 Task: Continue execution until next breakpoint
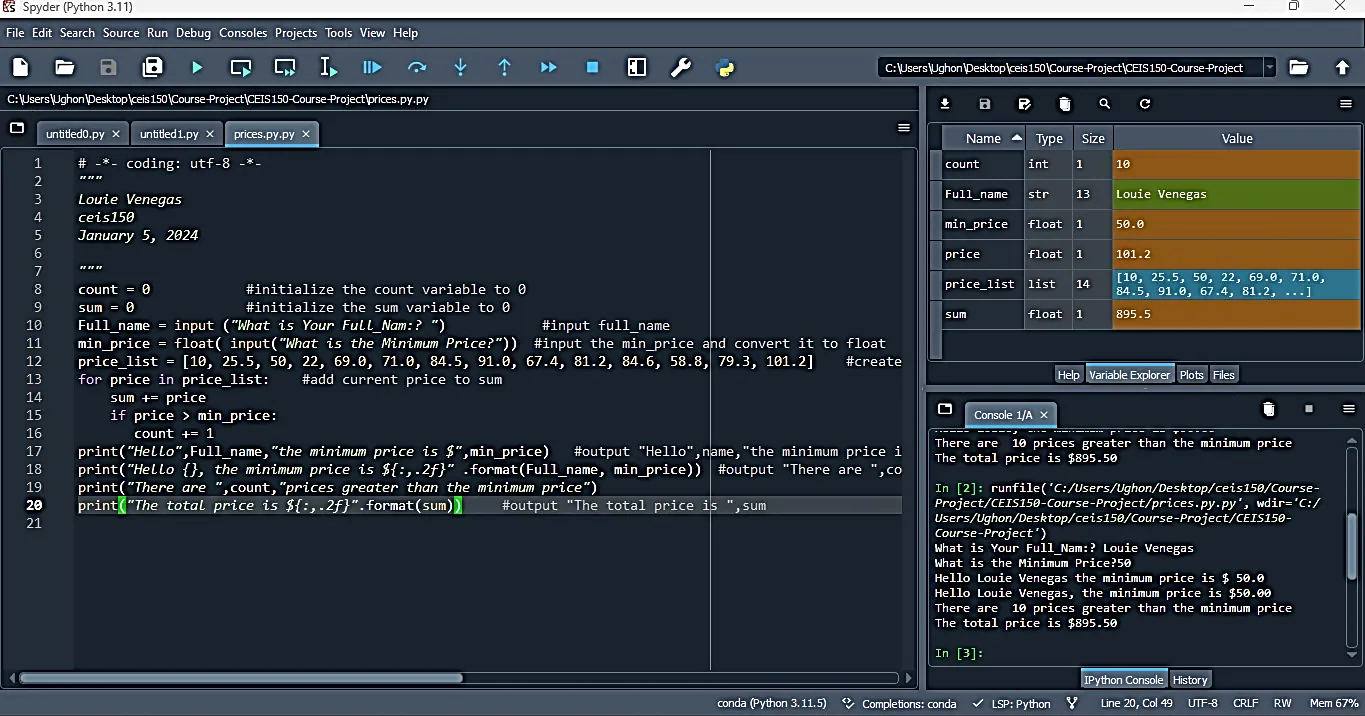point(548,67)
